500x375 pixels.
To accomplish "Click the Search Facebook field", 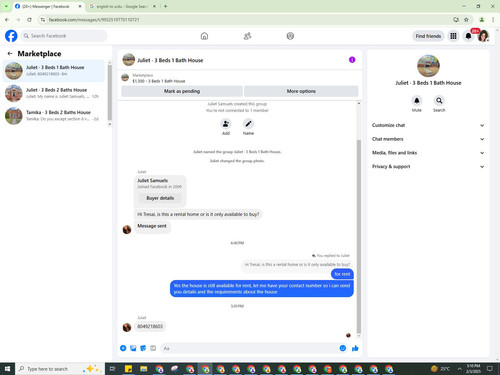I will (64, 36).
